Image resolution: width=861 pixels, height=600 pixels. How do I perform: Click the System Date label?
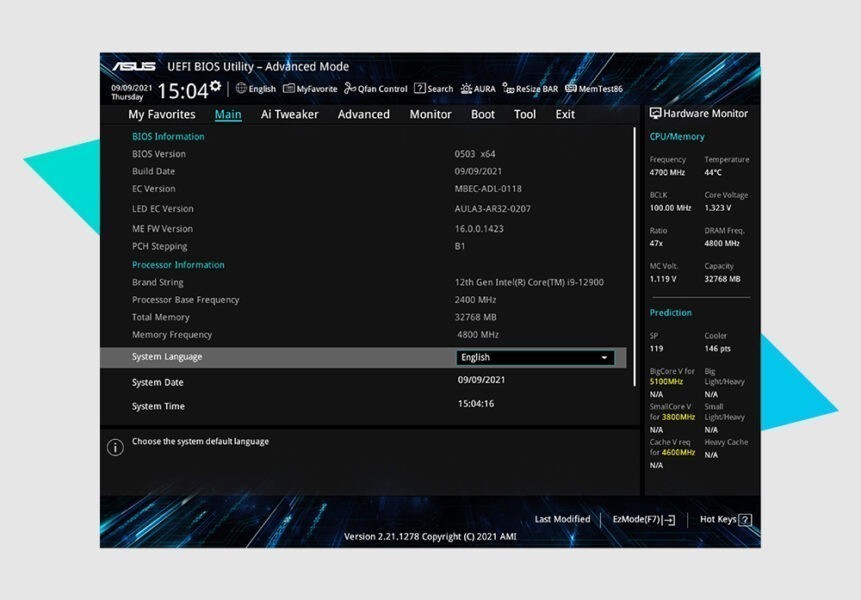point(158,382)
